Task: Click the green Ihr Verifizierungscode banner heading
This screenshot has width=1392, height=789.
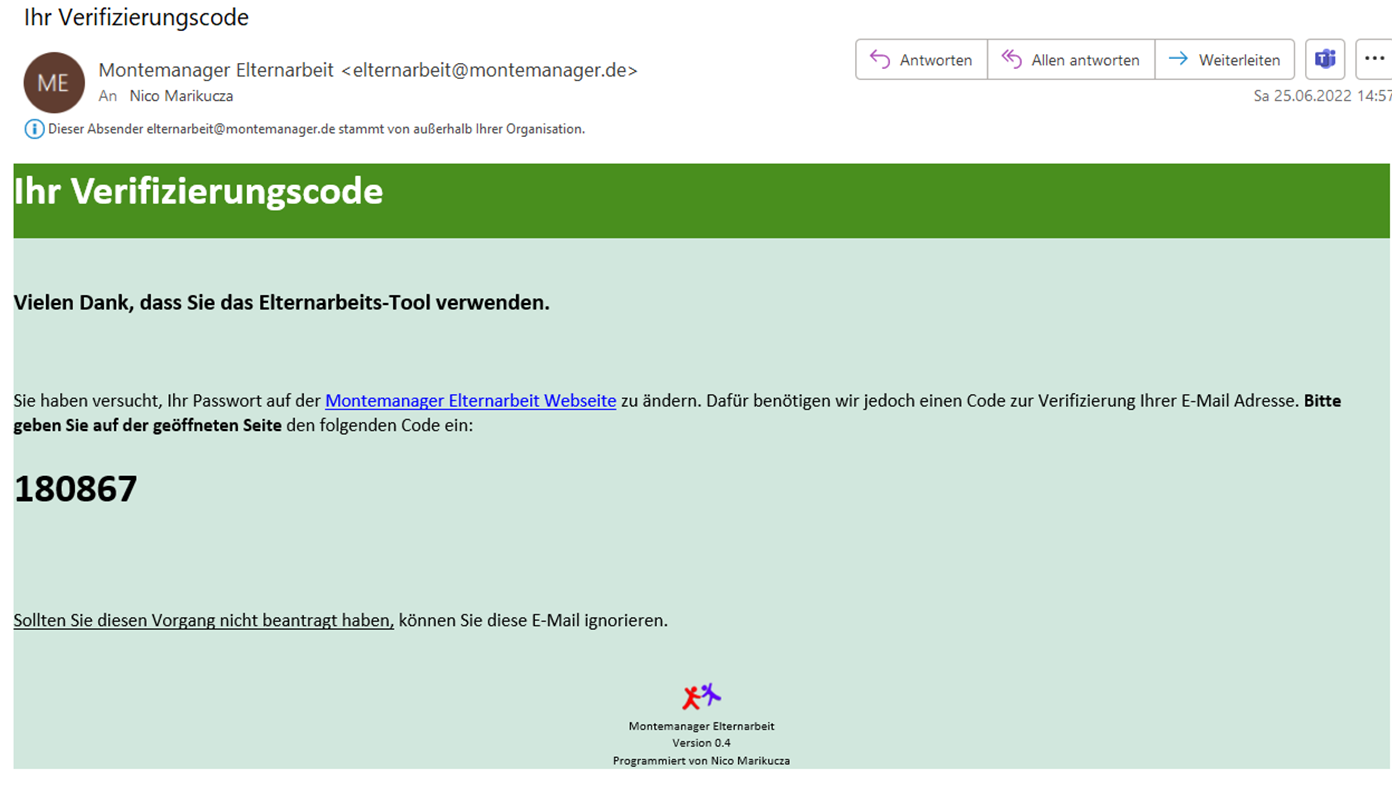Action: pos(198,191)
